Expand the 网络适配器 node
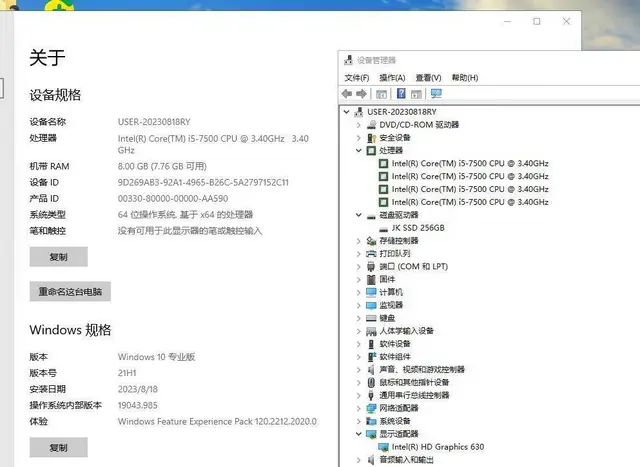The image size is (640, 467). pyautogui.click(x=358, y=409)
